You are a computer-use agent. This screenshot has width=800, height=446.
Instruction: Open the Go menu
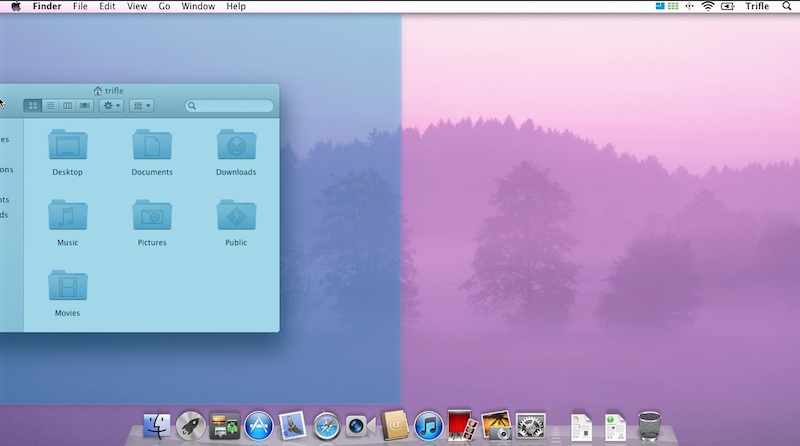164,6
